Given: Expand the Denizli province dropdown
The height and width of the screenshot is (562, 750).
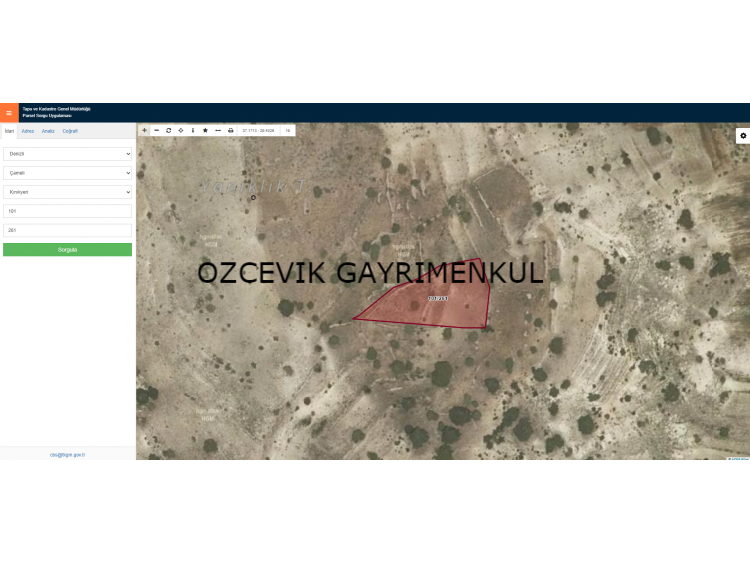Looking at the screenshot, I should point(67,154).
